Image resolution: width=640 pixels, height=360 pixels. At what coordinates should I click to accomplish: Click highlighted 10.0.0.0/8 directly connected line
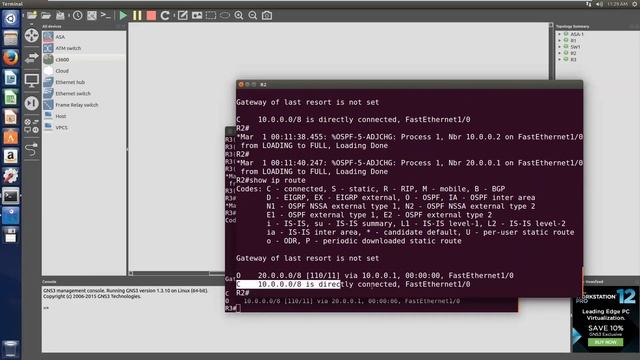coord(353,284)
